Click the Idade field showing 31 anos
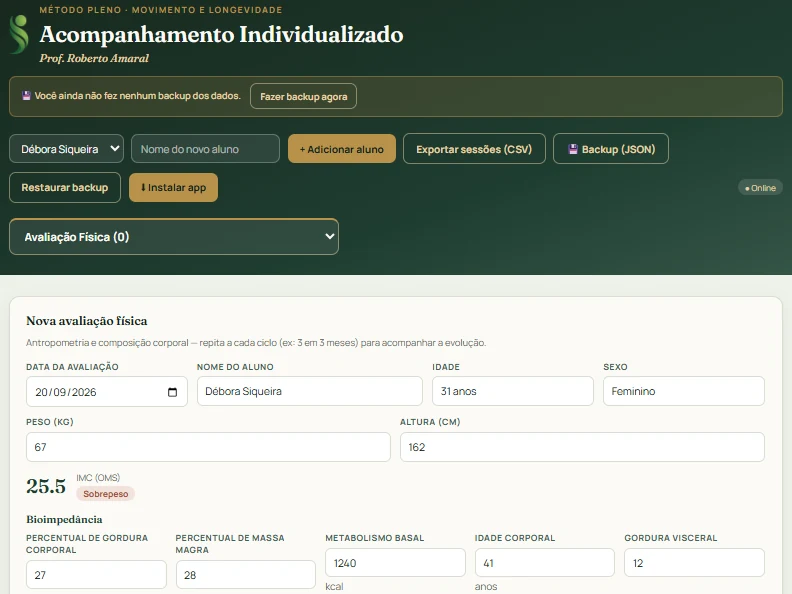This screenshot has height=594, width=792. click(x=513, y=391)
